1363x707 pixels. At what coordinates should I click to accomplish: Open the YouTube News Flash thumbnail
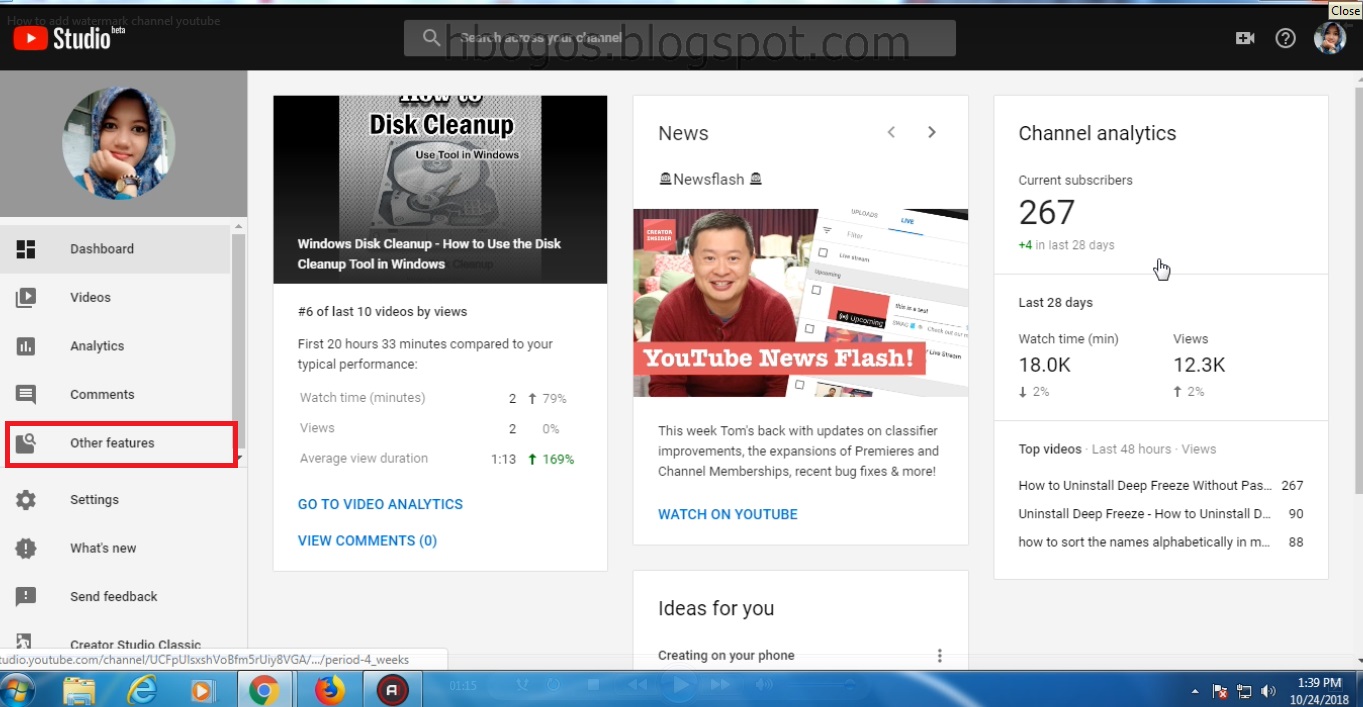(x=800, y=303)
